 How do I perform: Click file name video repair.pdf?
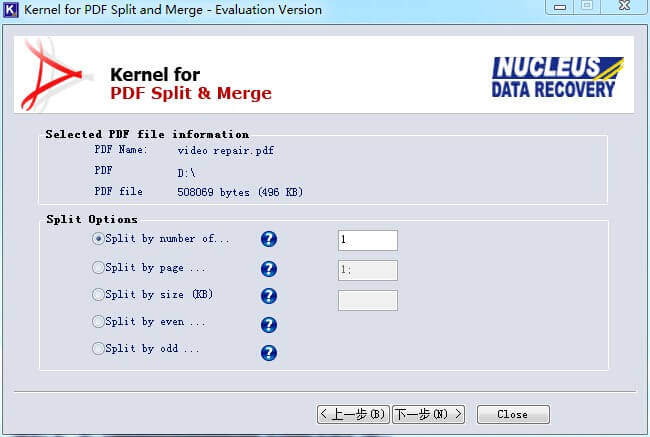coord(226,151)
